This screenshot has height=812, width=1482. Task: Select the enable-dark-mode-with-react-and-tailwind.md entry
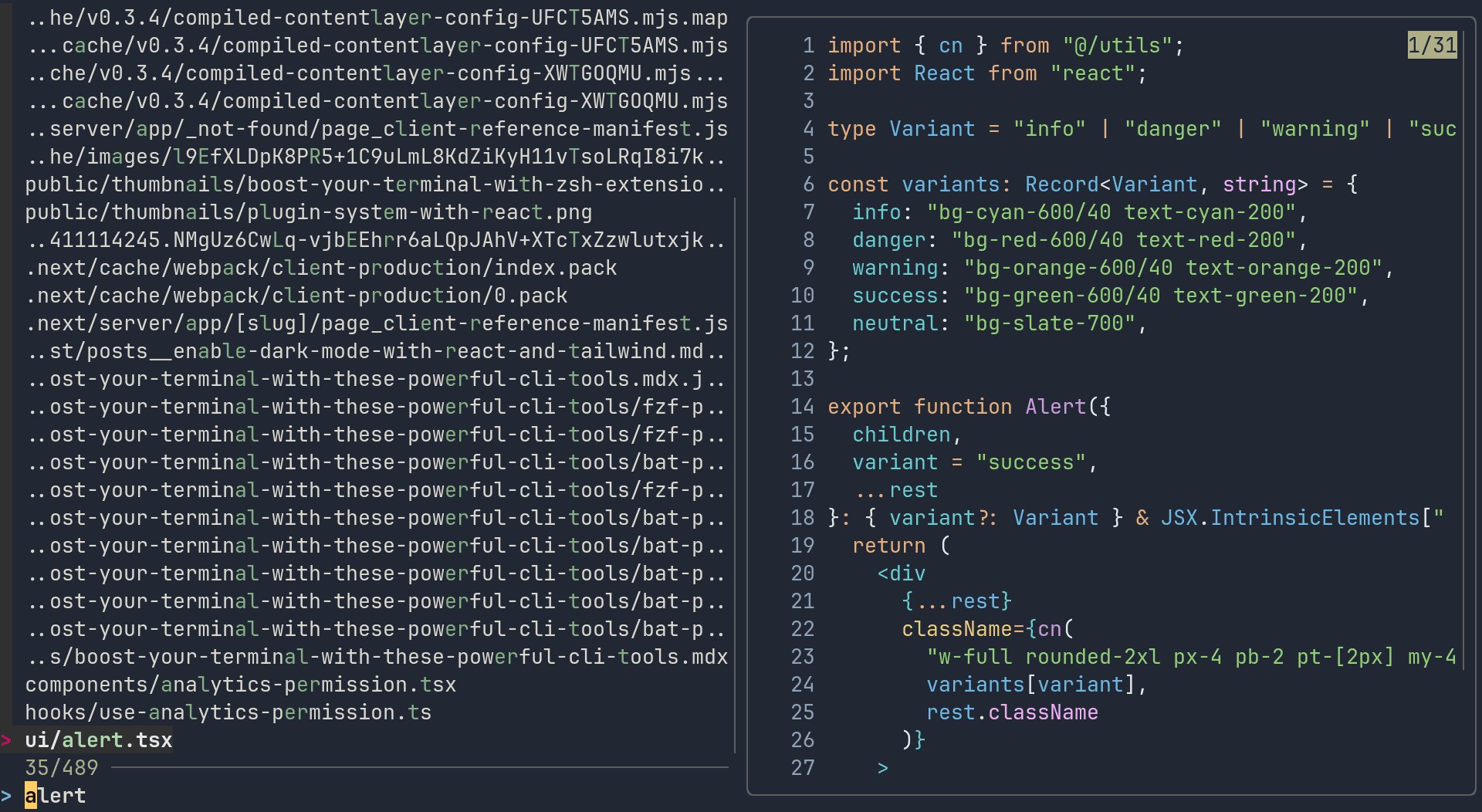tap(376, 351)
